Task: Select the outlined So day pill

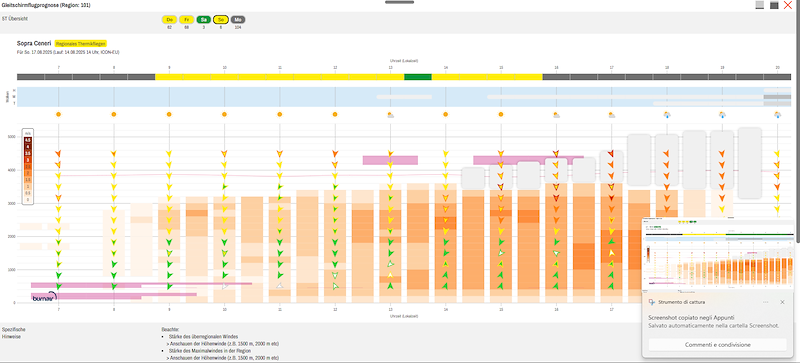Action: point(220,19)
